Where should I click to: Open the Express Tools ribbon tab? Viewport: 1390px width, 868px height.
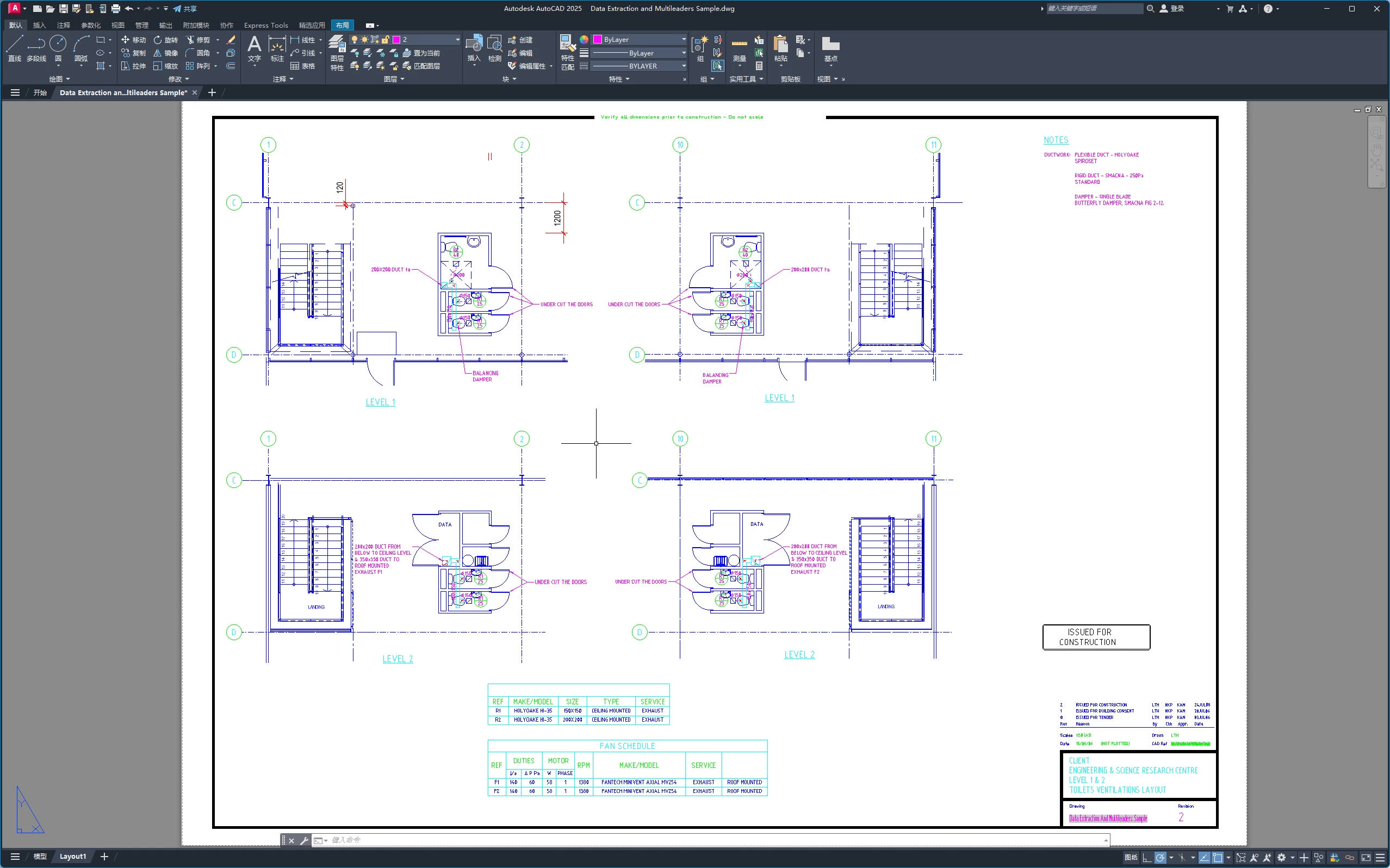[266, 25]
